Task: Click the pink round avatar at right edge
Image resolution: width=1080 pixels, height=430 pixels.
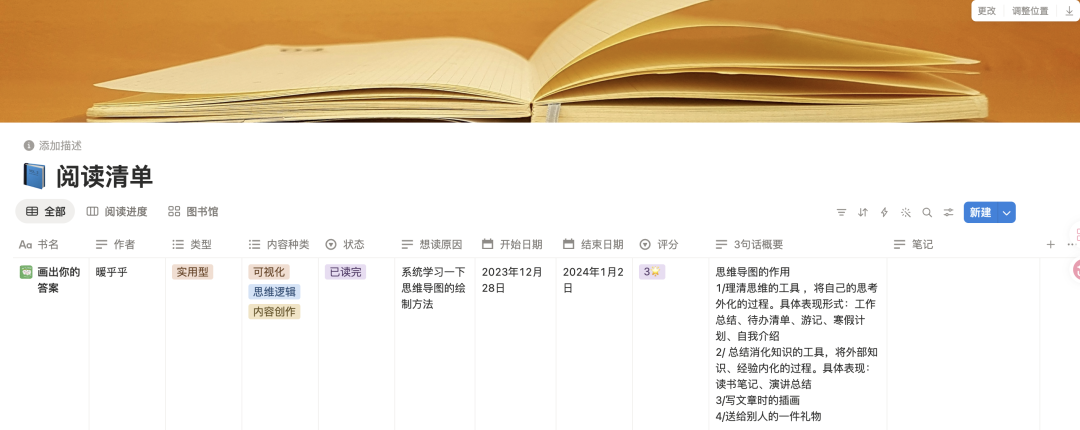Action: tap(1076, 269)
